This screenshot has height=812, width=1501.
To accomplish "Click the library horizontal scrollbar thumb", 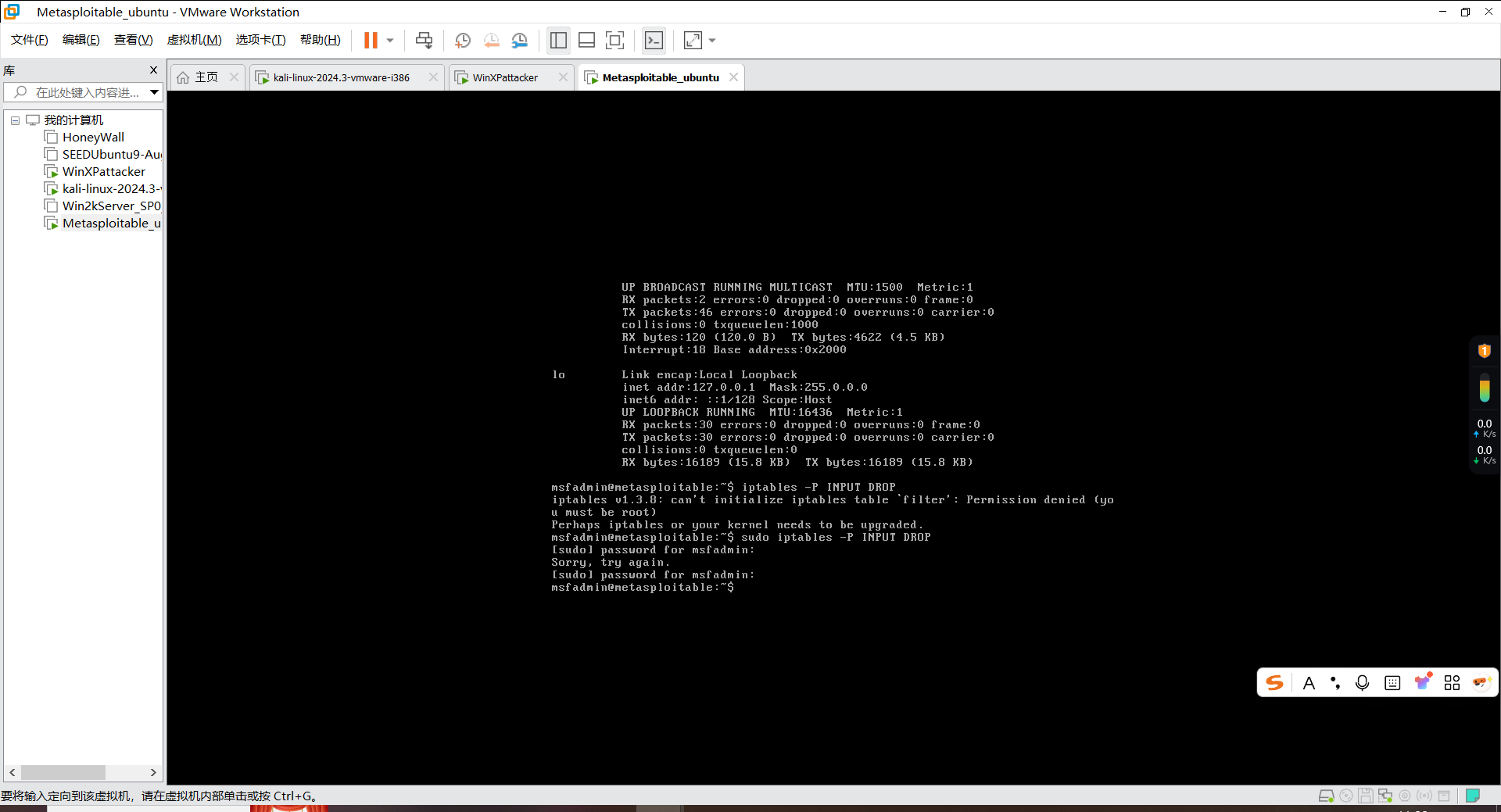I will tap(63, 772).
